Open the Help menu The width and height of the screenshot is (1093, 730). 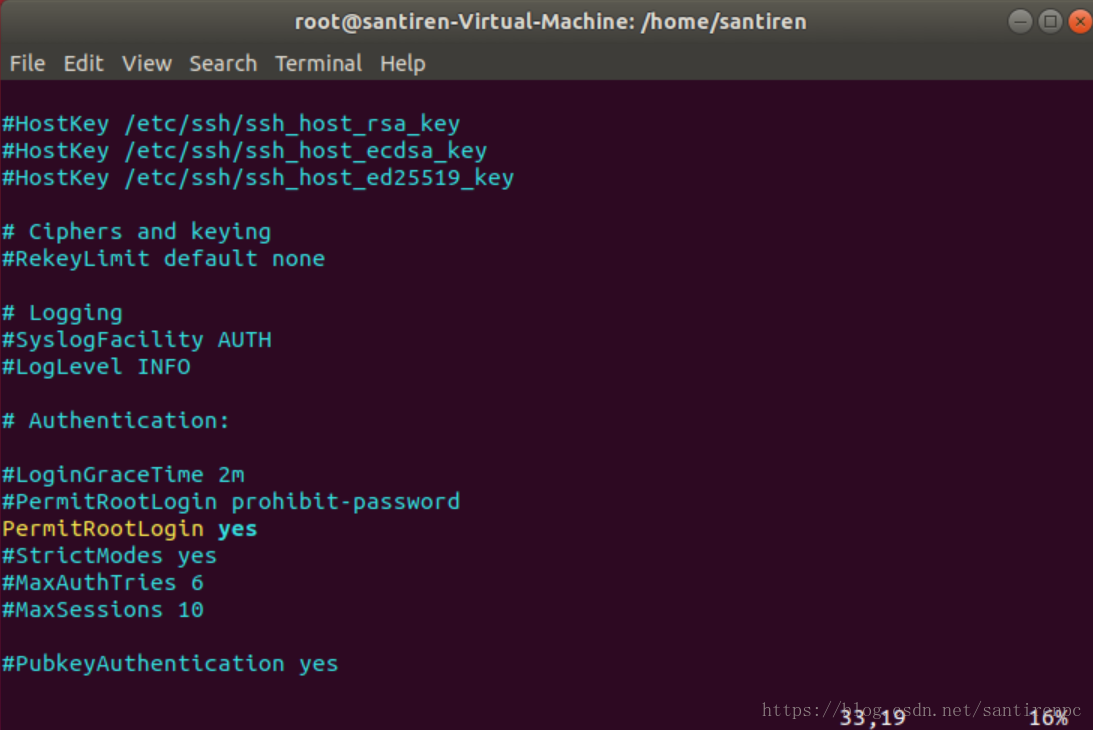402,63
